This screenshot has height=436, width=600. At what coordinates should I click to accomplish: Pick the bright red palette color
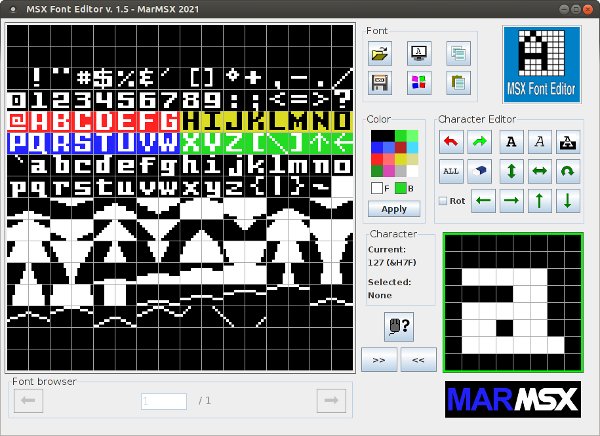pyautogui.click(x=377, y=159)
